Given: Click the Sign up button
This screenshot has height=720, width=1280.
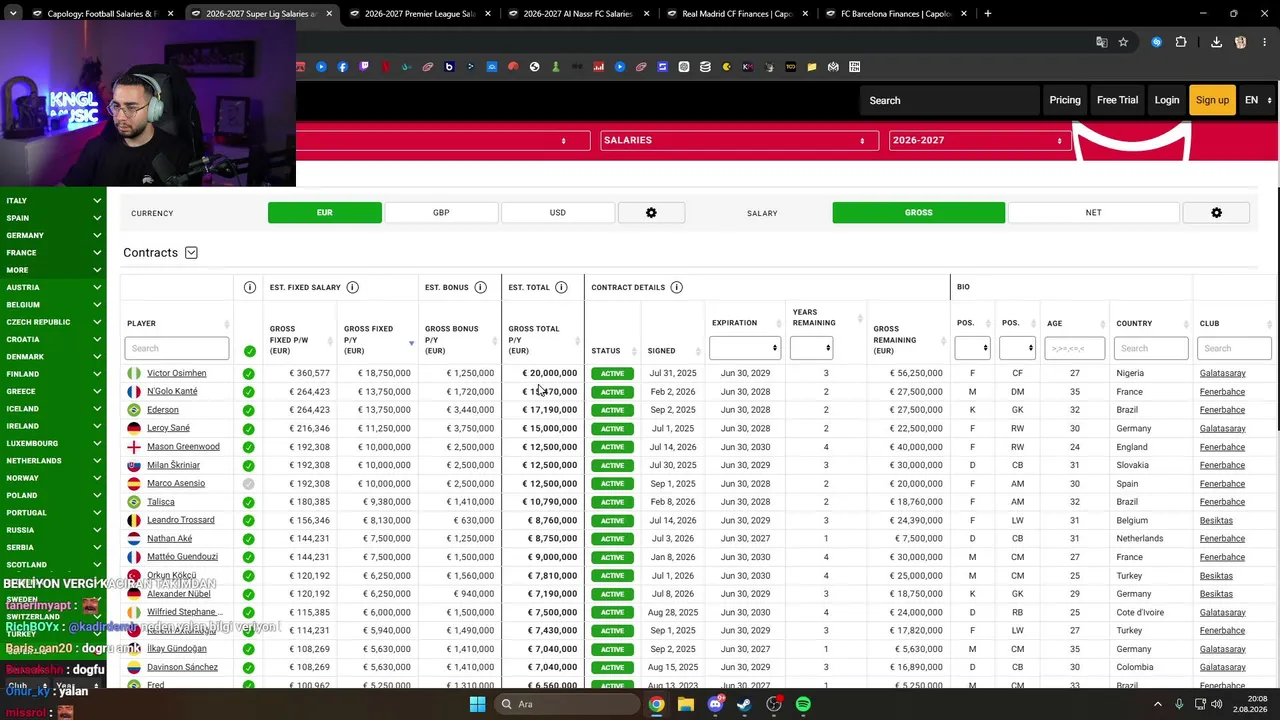Looking at the screenshot, I should [1212, 100].
